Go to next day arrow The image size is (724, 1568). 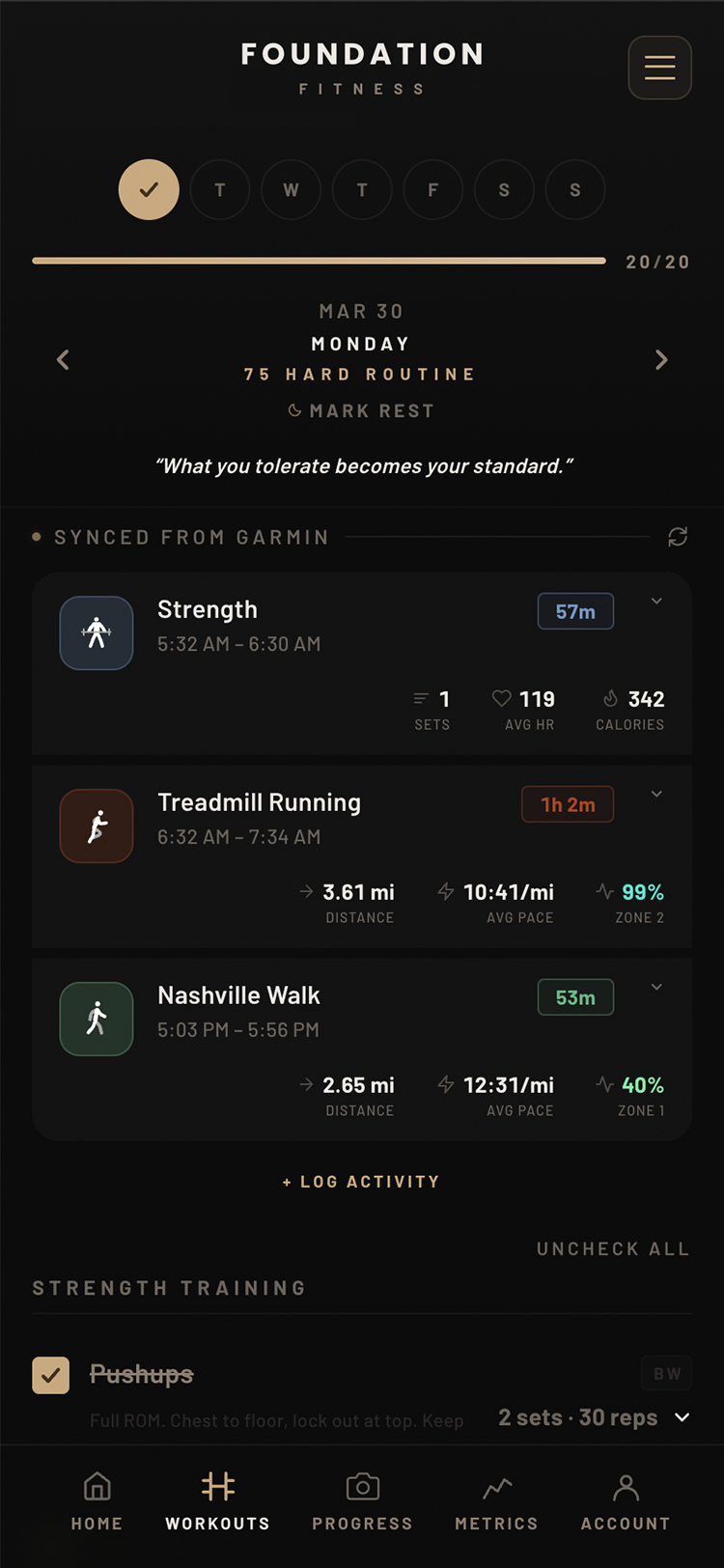(x=661, y=360)
